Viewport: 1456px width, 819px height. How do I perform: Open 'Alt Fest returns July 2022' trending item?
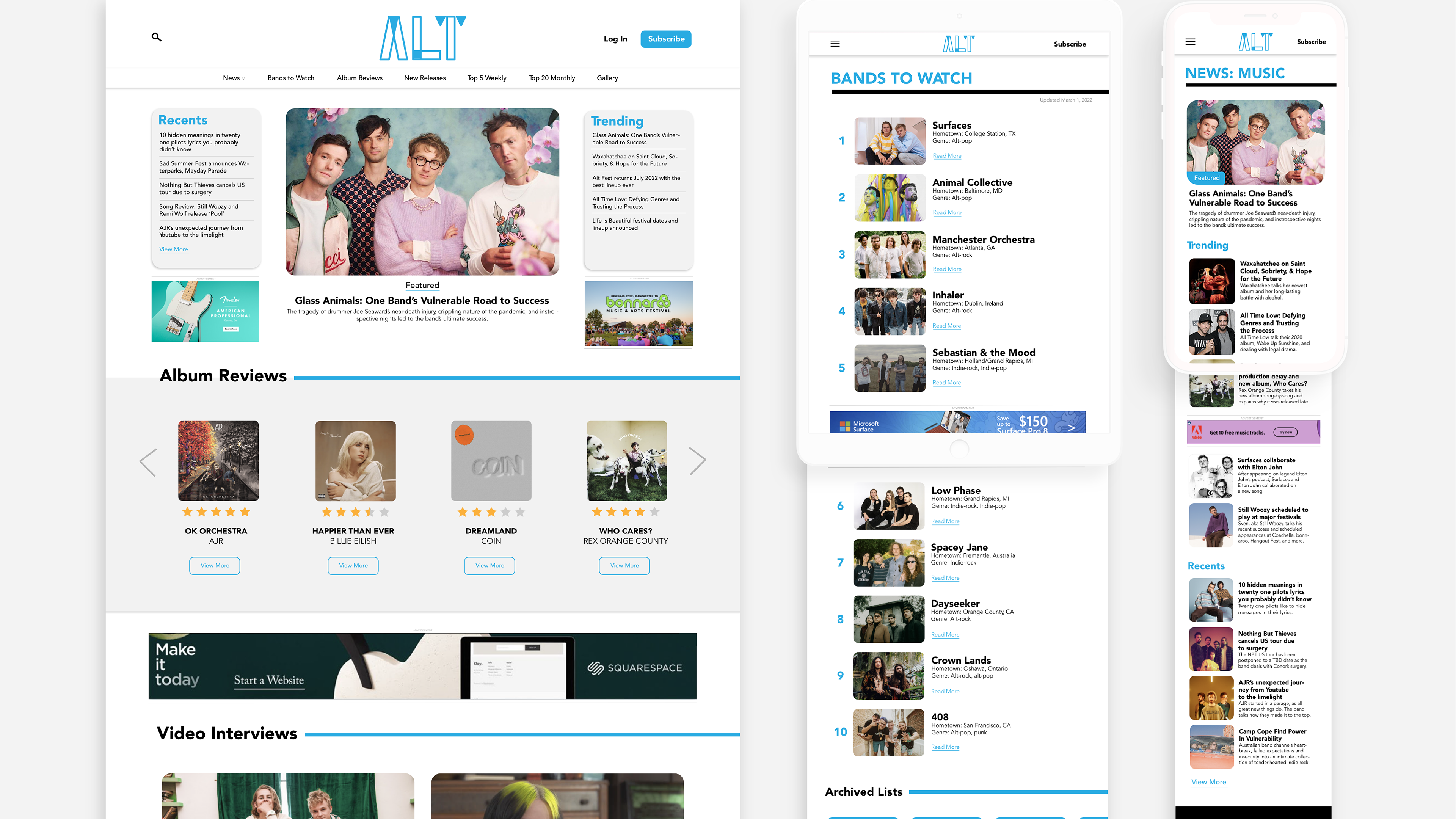point(636,182)
